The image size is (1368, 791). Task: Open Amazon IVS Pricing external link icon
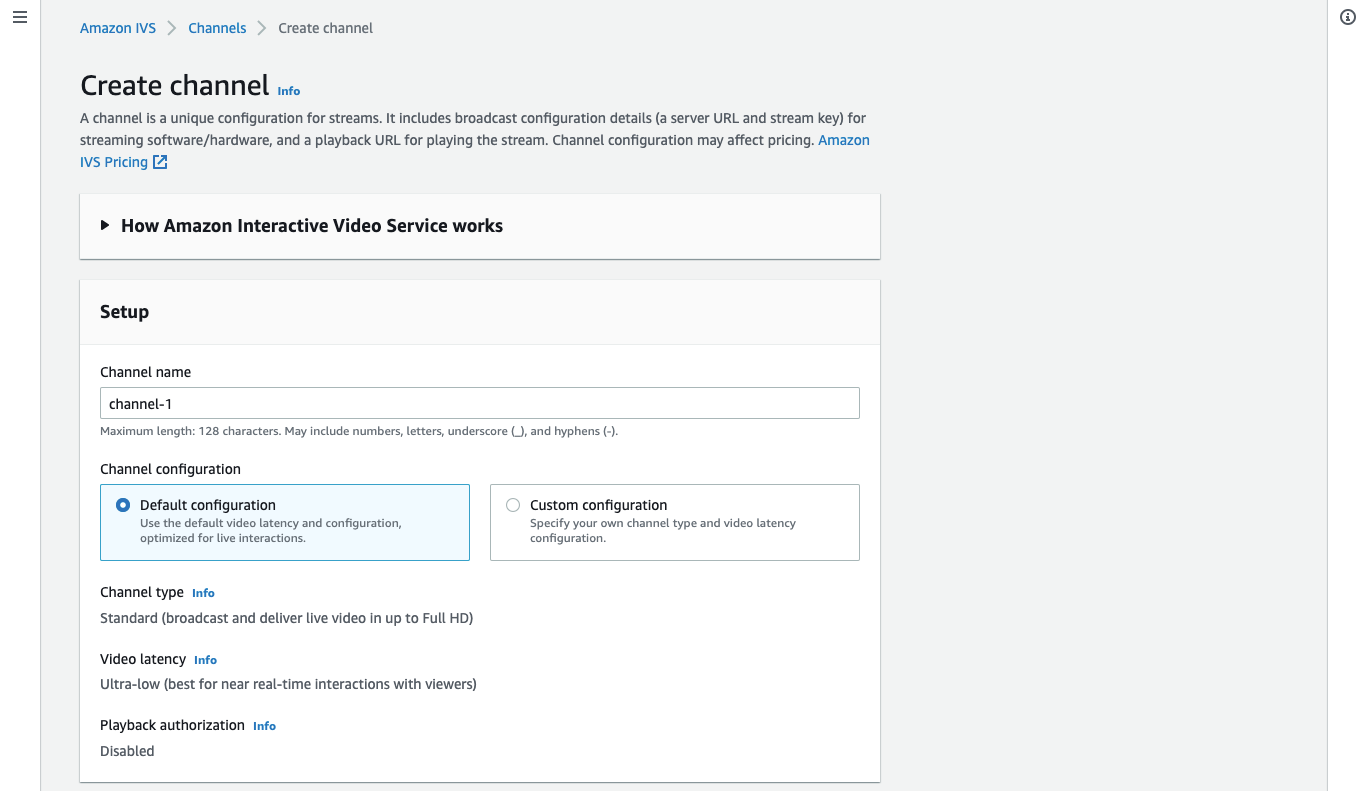pyautogui.click(x=160, y=162)
